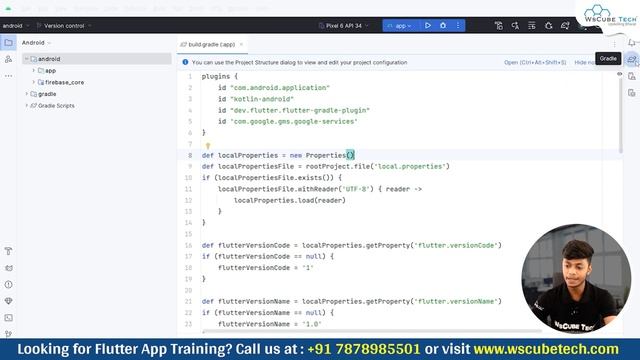This screenshot has width=640, height=360.
Task: Open more run actions vertical dots
Action: tap(458, 25)
